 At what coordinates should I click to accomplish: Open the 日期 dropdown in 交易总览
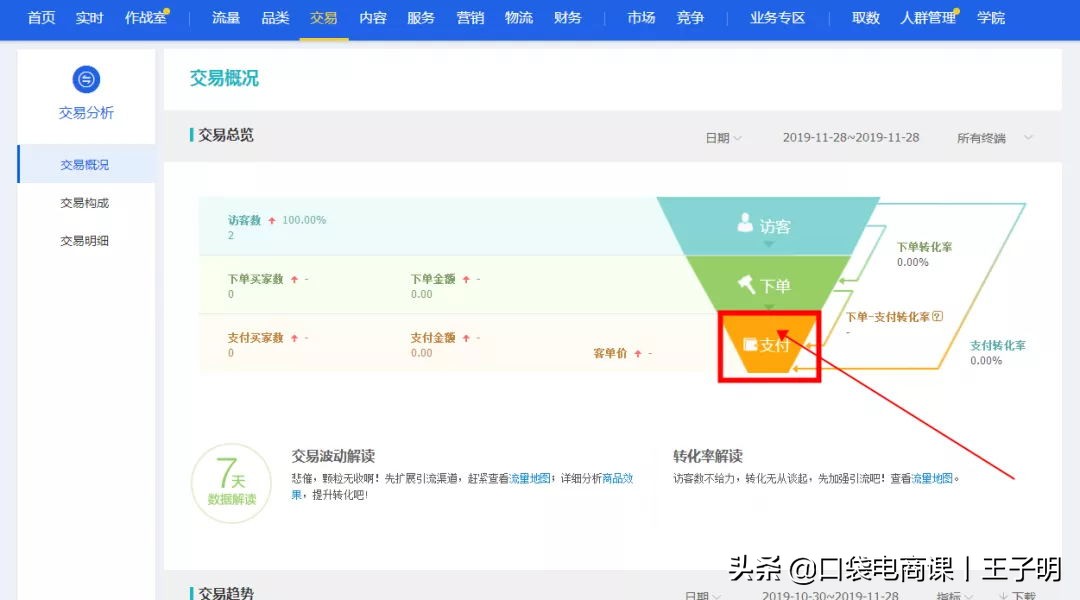click(723, 138)
